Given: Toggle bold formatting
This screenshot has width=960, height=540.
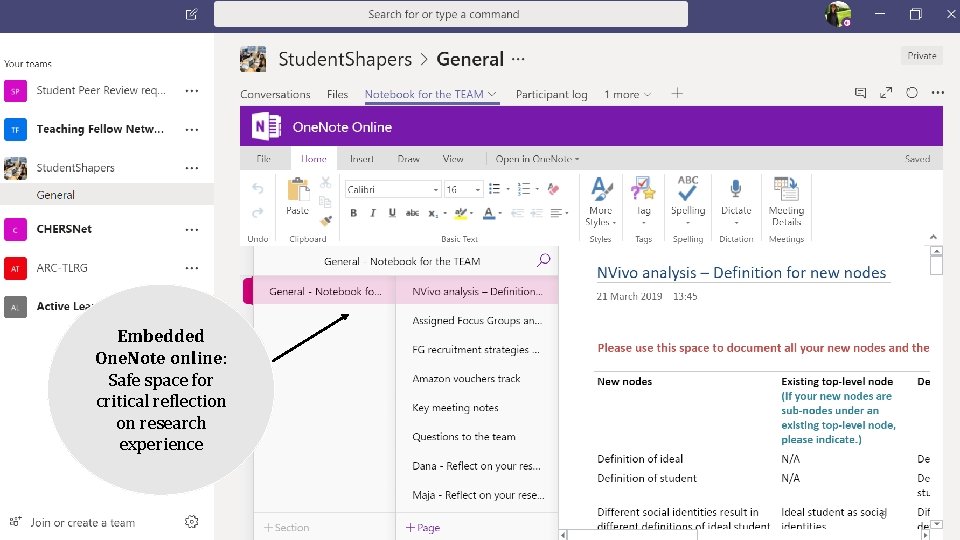Looking at the screenshot, I should [x=353, y=213].
